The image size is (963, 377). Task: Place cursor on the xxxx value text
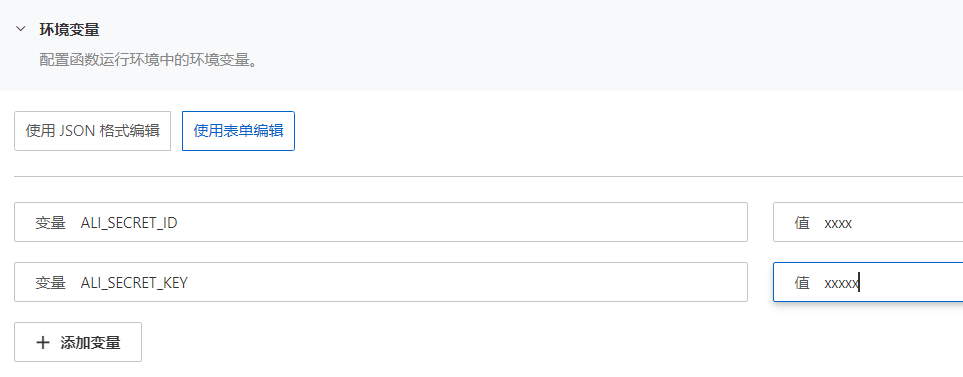[x=838, y=223]
